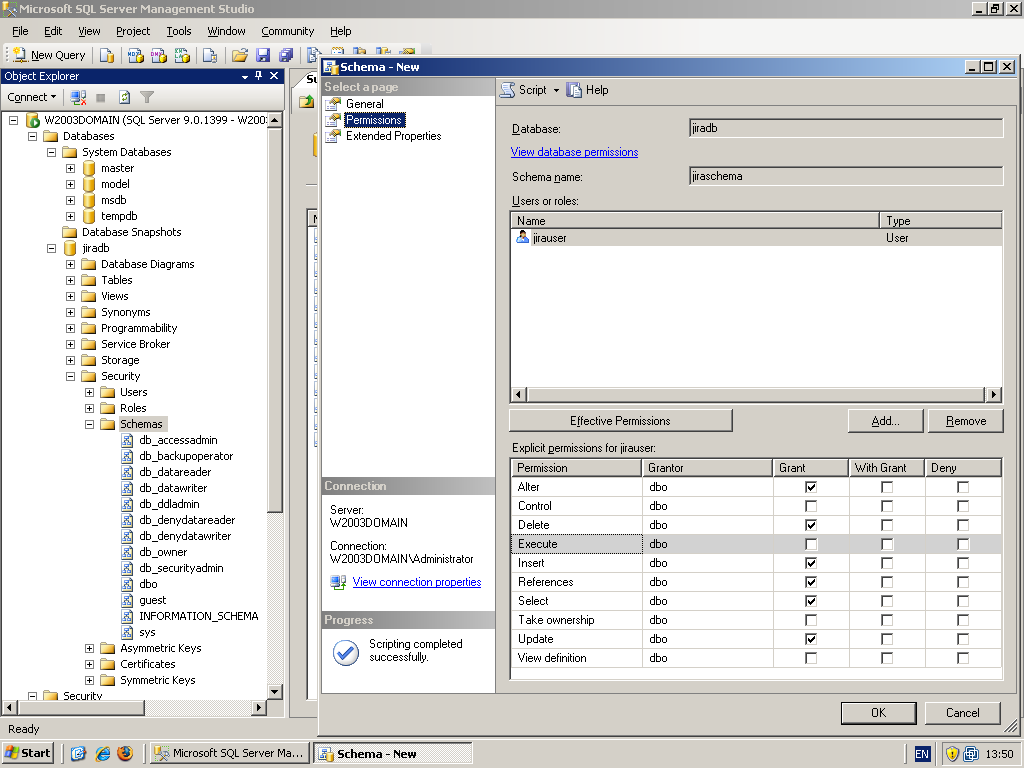This screenshot has height=768, width=1024.
Task: Click the Add... button
Action: (886, 421)
